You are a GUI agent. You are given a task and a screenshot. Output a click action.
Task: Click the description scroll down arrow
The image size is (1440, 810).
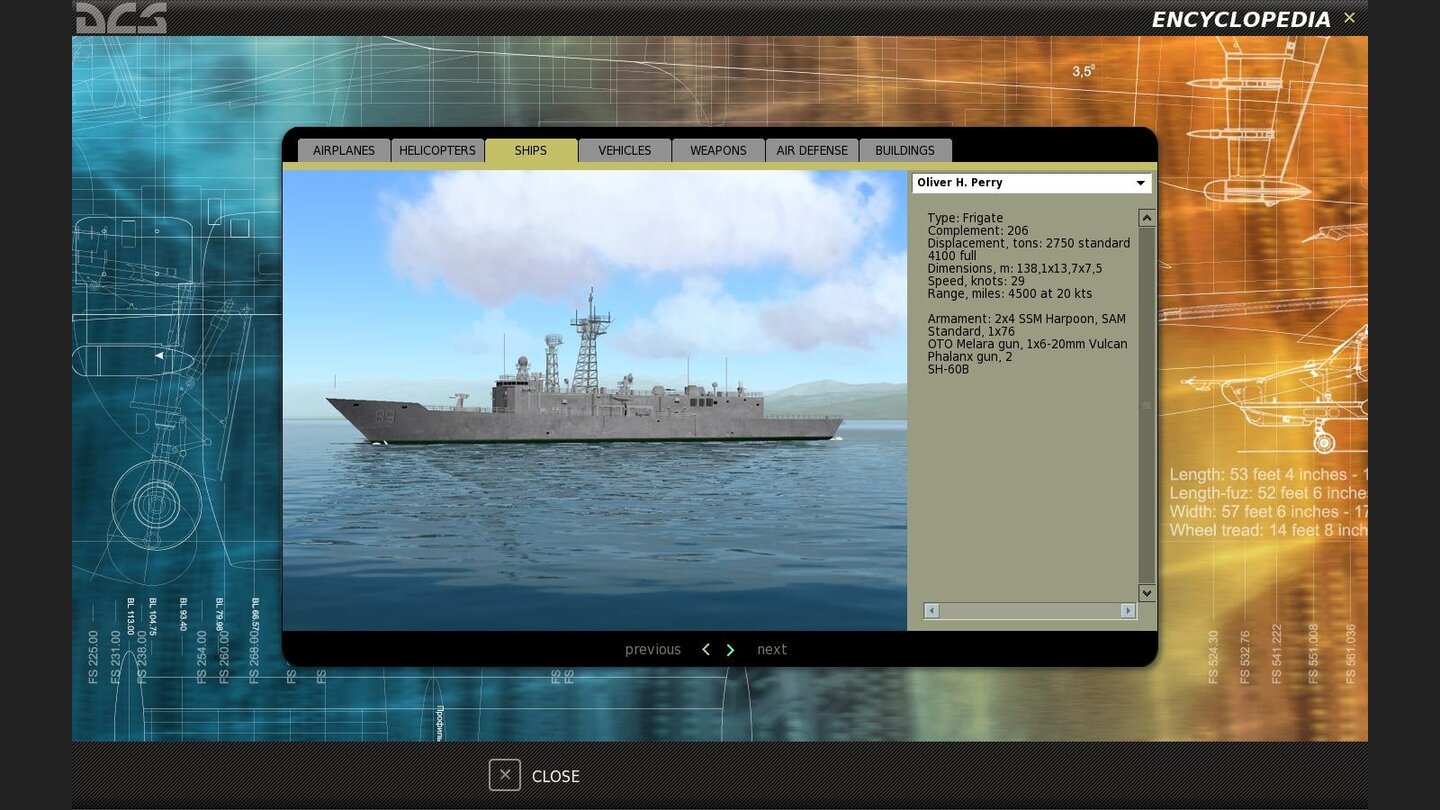coord(1147,593)
